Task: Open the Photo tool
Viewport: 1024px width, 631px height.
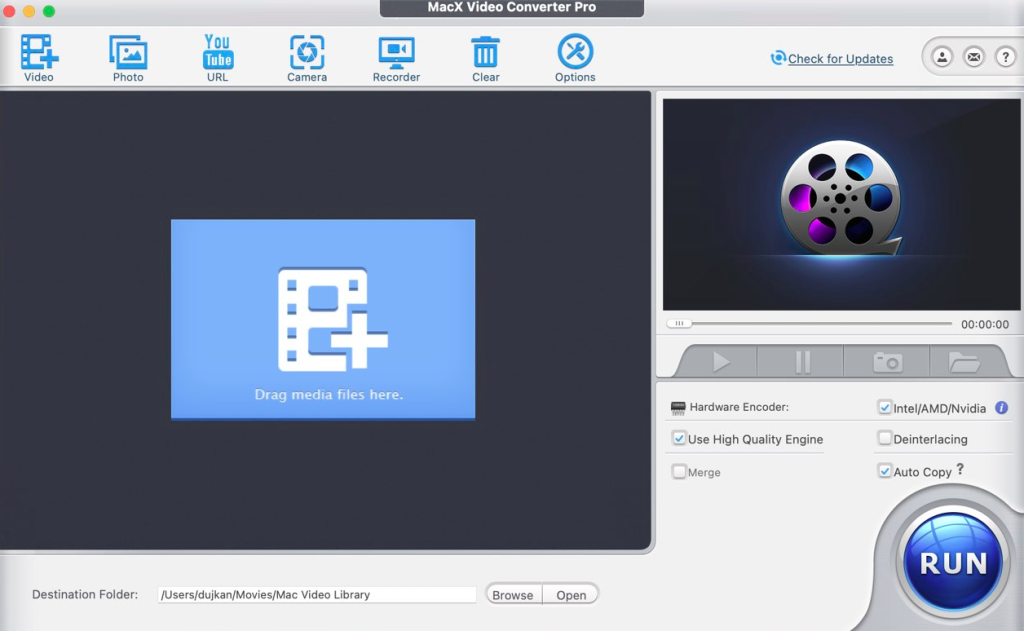Action: tap(127, 48)
